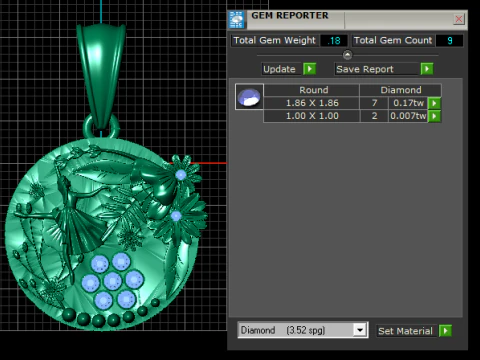Viewport: 480px width, 360px height.
Task: Click green arrow next to Set Material
Action: 445,331
